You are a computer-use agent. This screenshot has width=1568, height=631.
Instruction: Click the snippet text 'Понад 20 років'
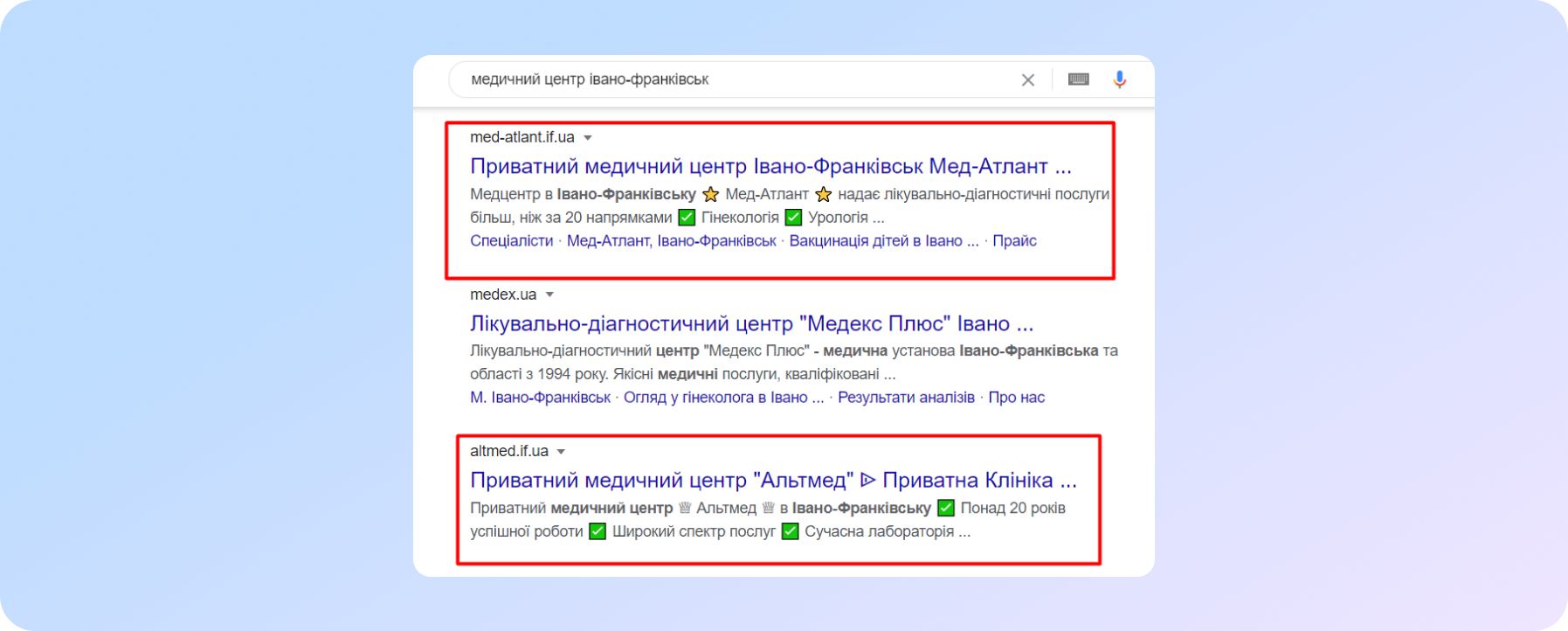point(1013,508)
